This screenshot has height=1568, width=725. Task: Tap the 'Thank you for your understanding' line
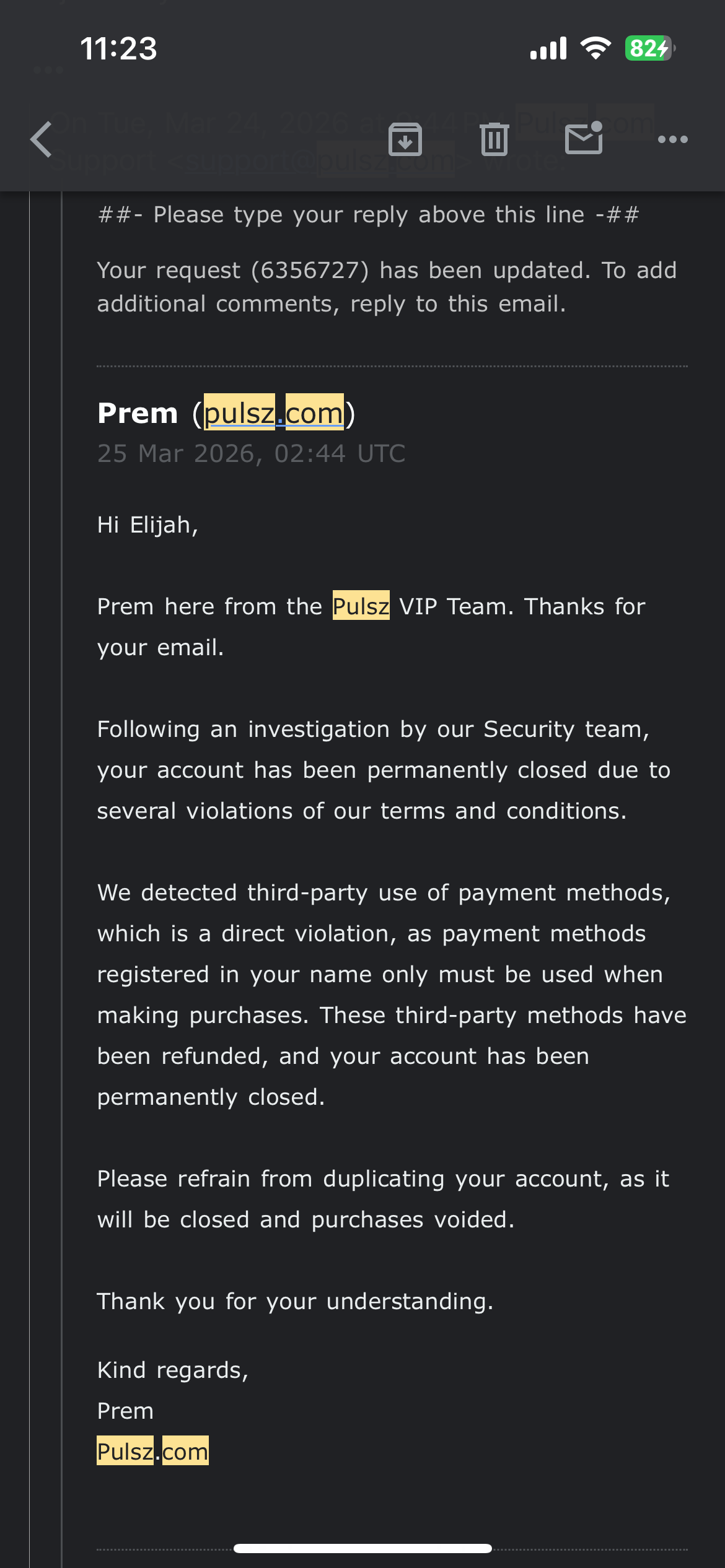tap(295, 1301)
